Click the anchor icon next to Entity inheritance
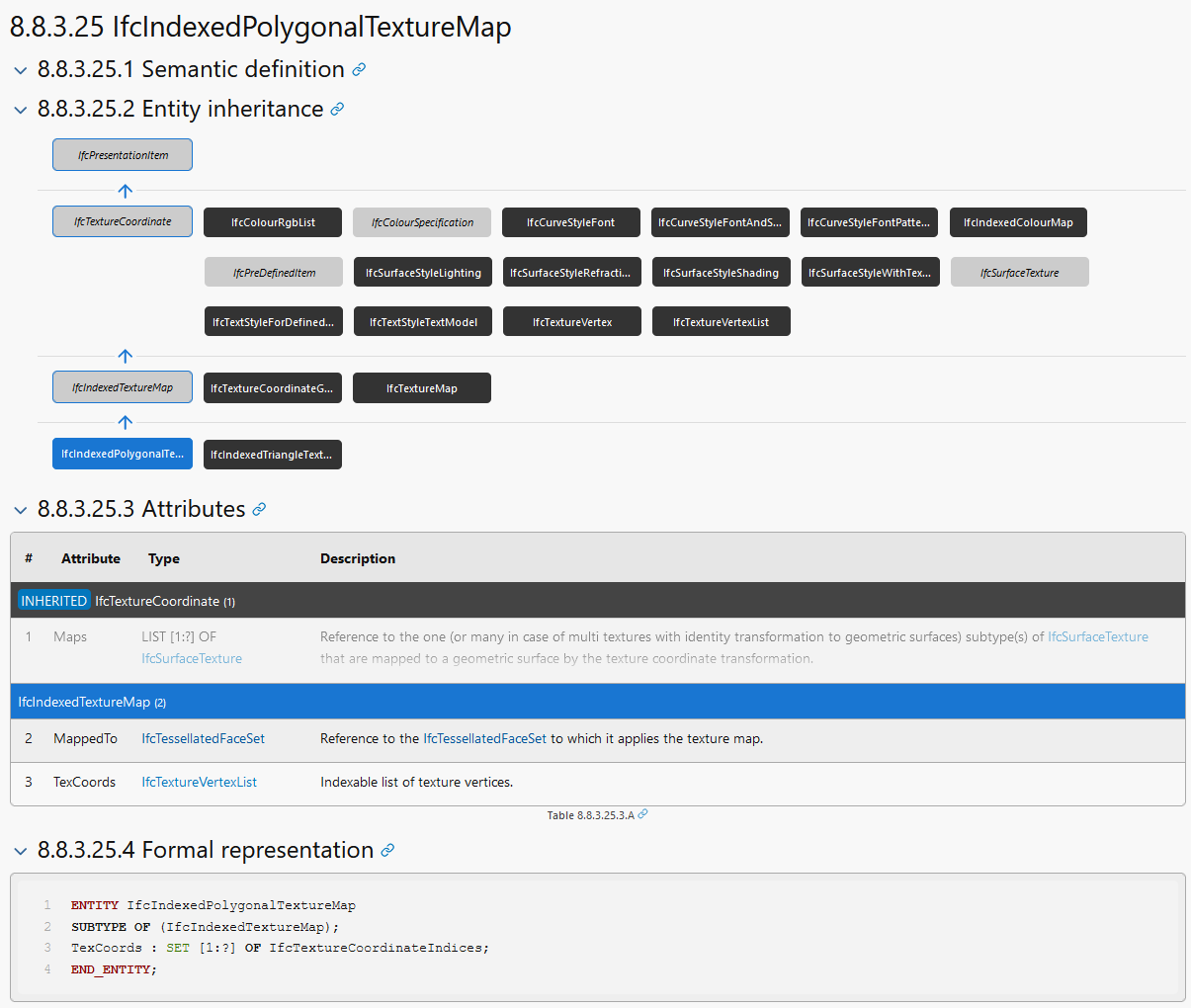Image resolution: width=1191 pixels, height=1008 pixels. (339, 110)
